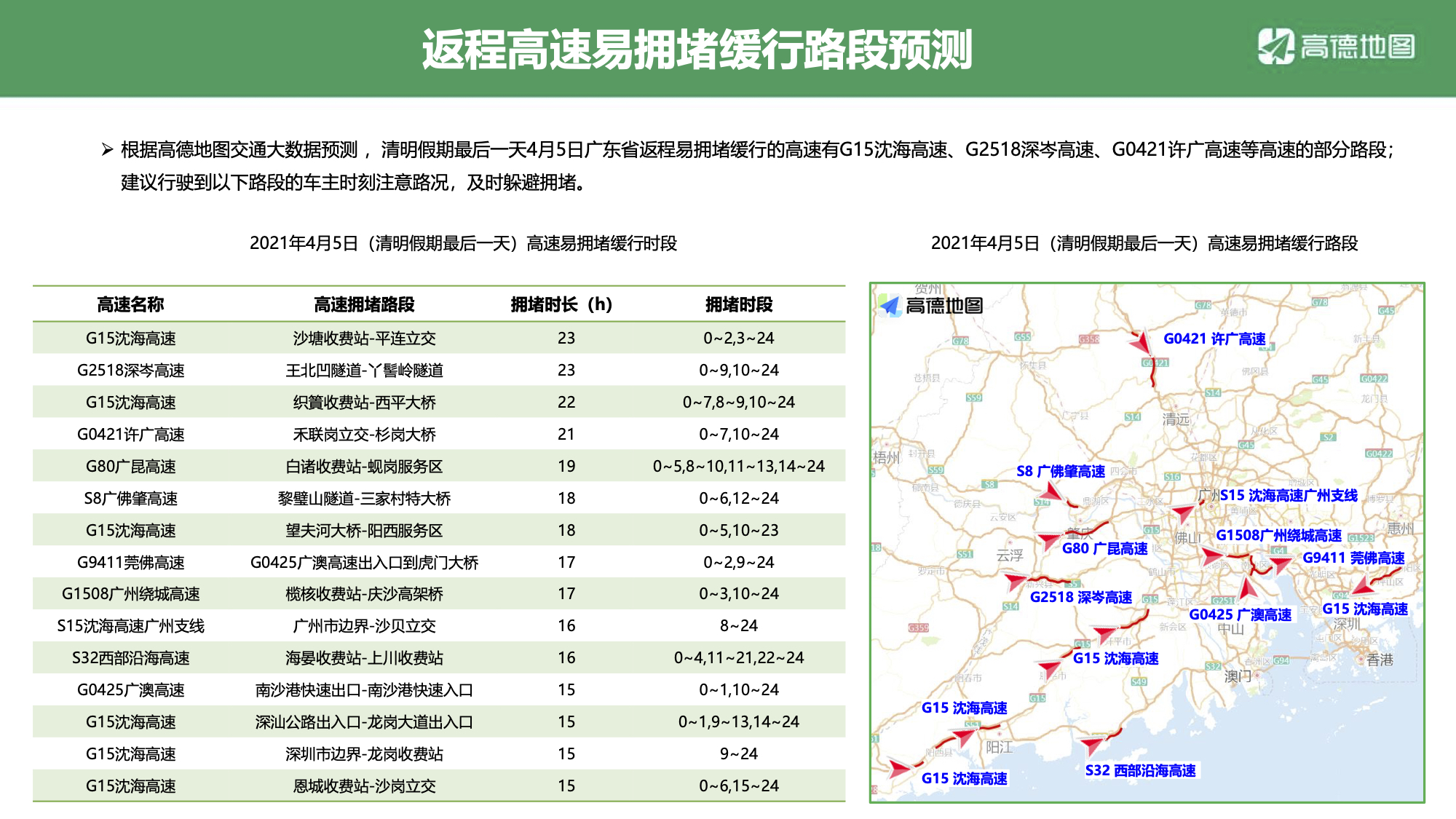Select the G80广昆高速 table row name
This screenshot has width=1456, height=819.
[130, 466]
